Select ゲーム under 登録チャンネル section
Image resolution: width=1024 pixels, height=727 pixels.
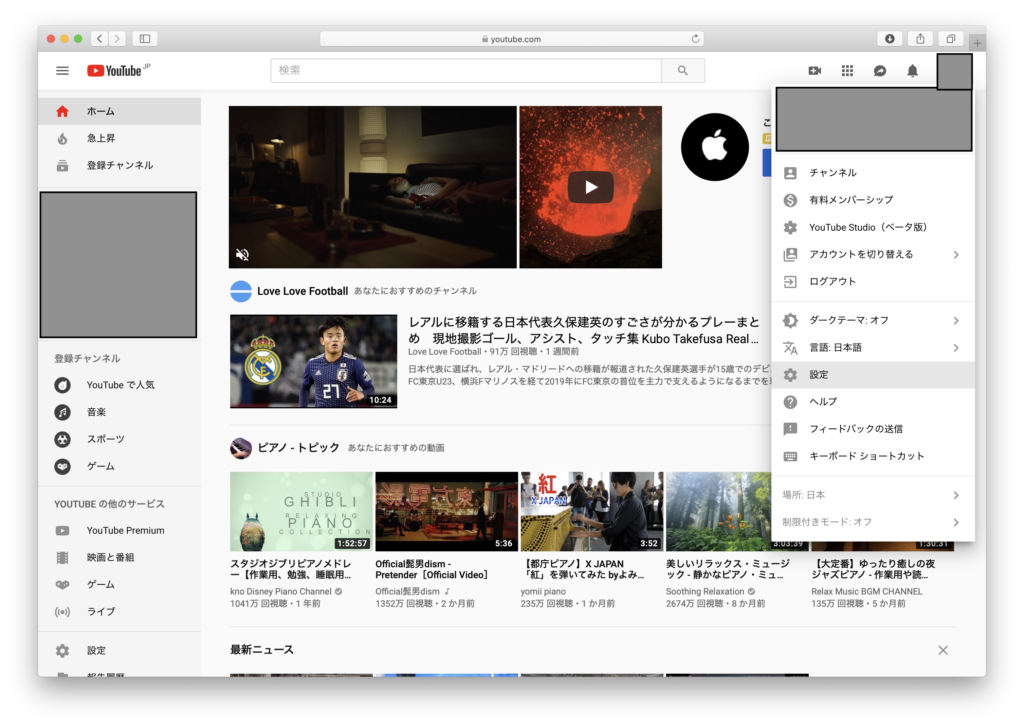101,466
